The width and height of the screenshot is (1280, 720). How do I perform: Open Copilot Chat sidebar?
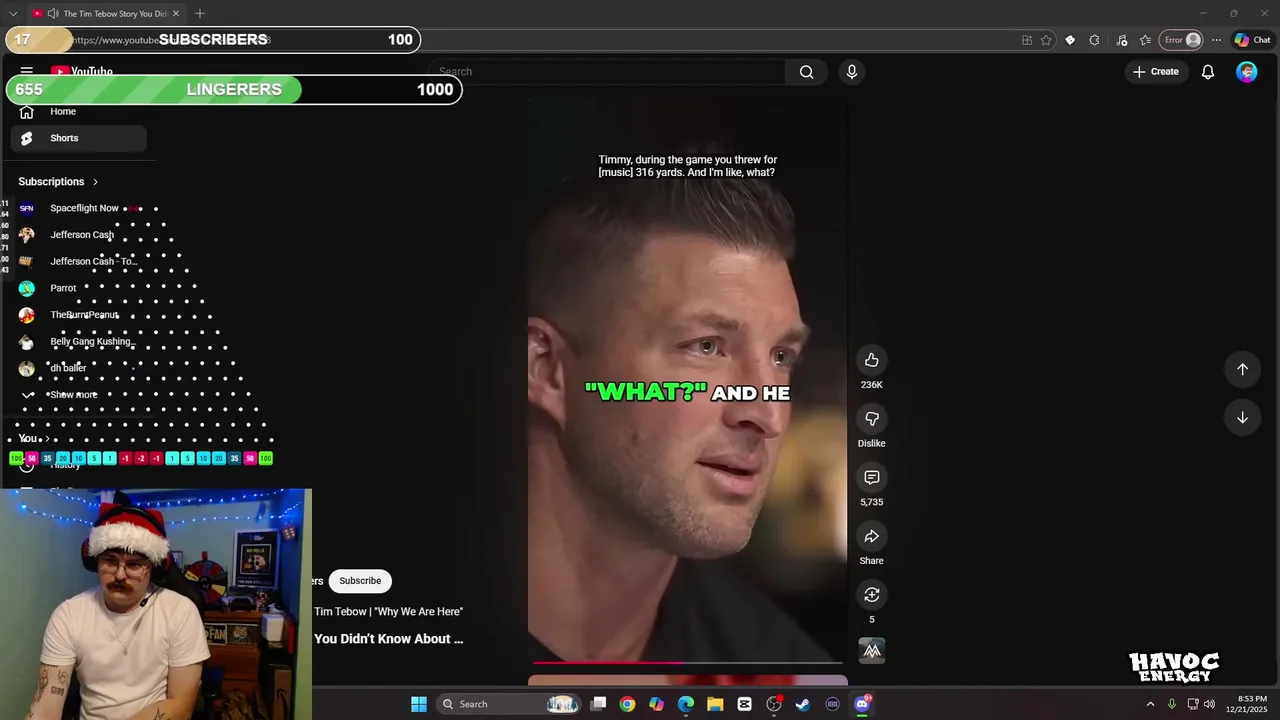pos(1252,40)
